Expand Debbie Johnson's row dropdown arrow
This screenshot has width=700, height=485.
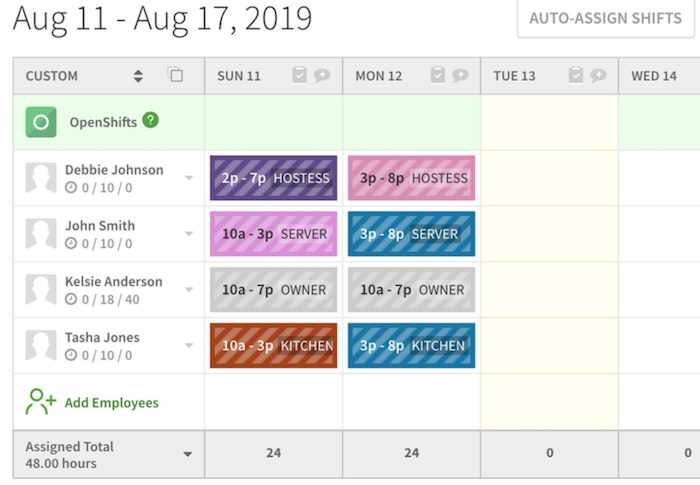tap(189, 178)
